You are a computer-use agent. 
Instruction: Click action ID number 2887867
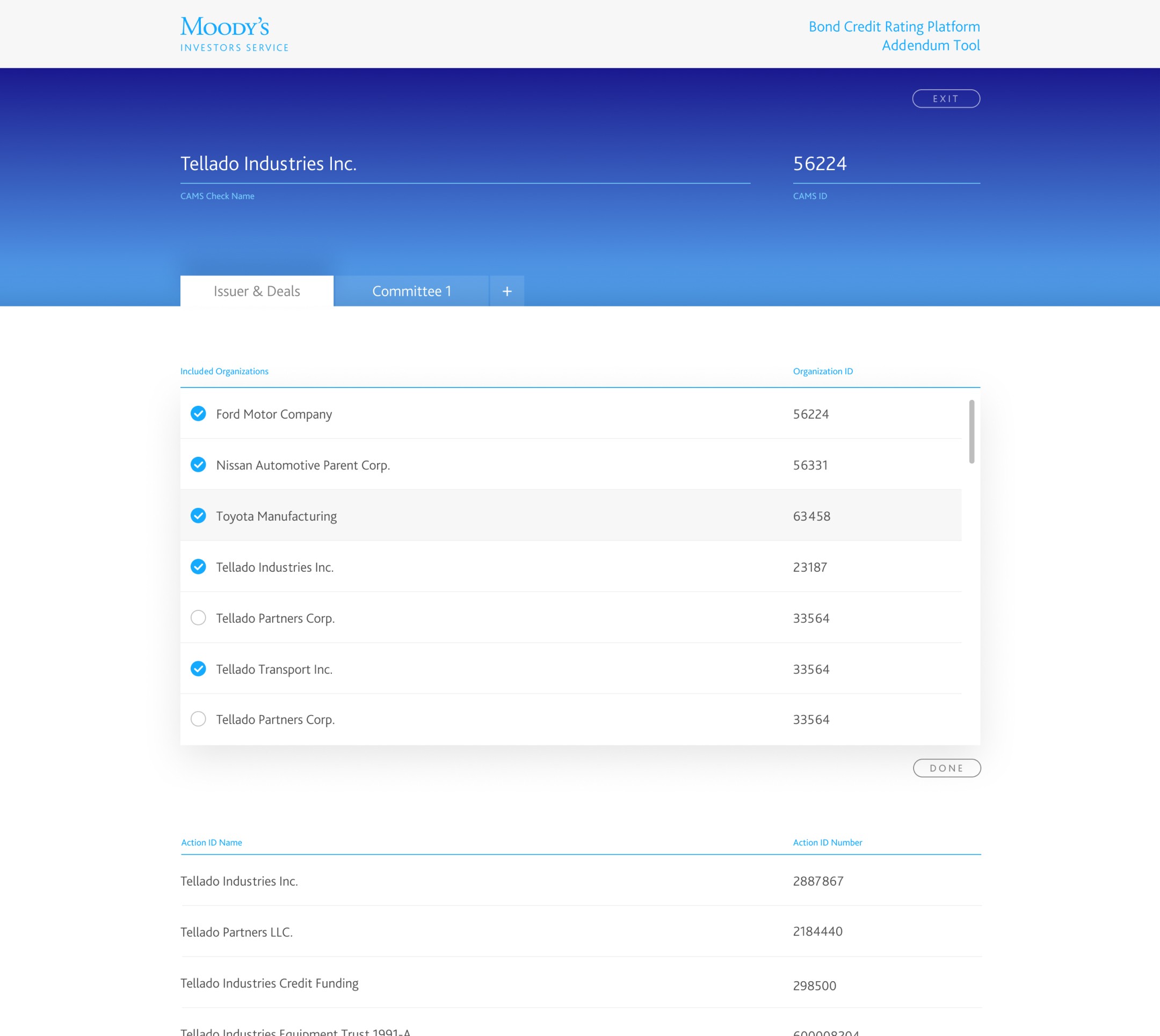pyautogui.click(x=818, y=881)
